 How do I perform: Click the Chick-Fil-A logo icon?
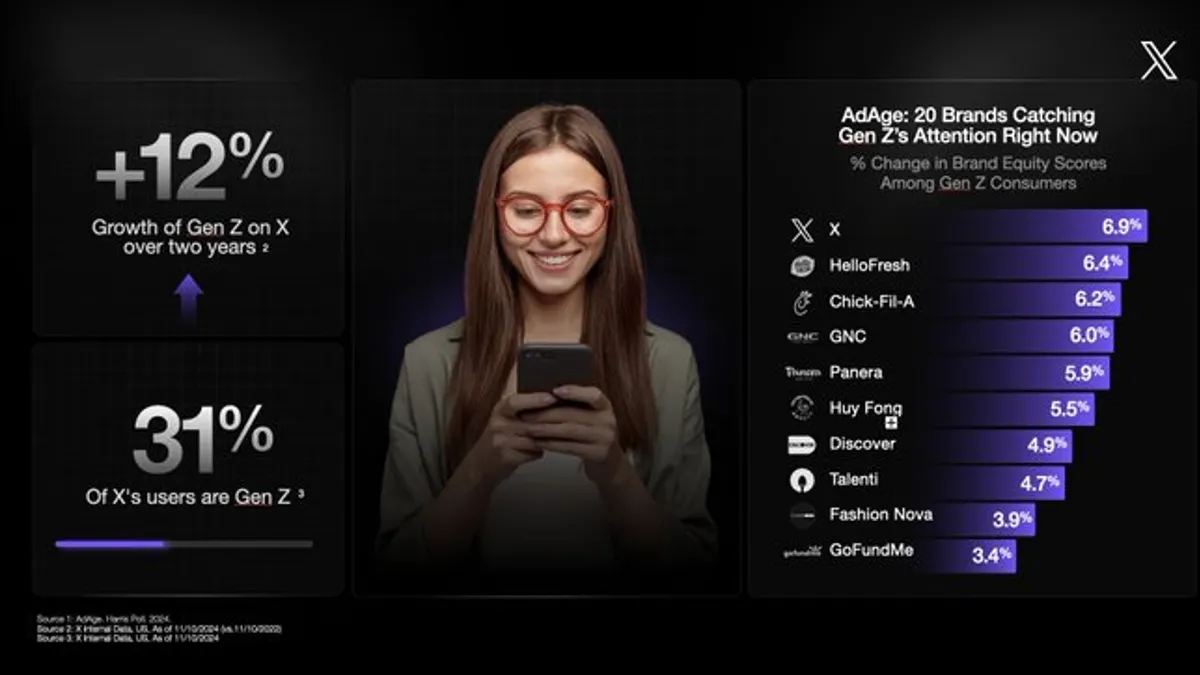click(802, 301)
